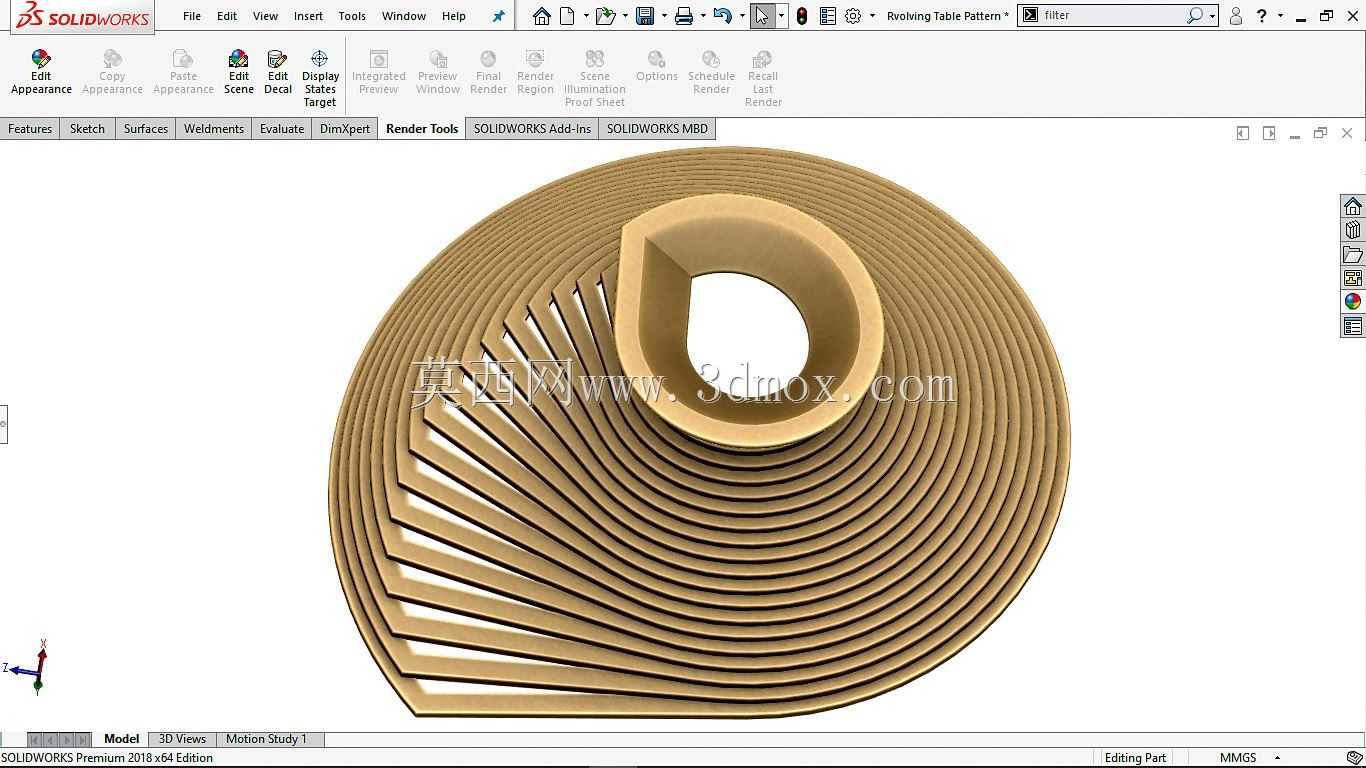The height and width of the screenshot is (768, 1366).
Task: Expand the Select tool dropdown arrow
Action: 781,16
